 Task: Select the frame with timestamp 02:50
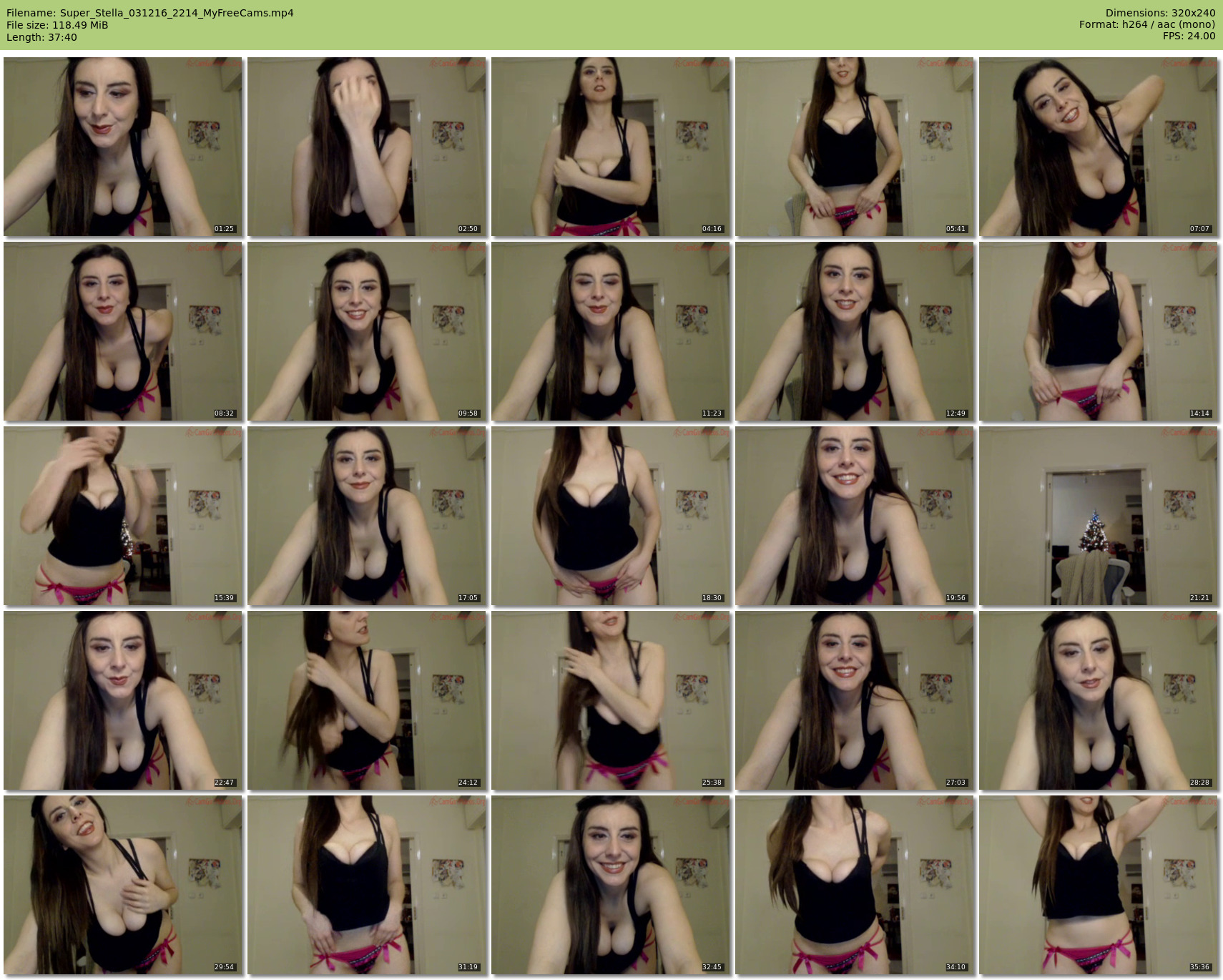367,147
